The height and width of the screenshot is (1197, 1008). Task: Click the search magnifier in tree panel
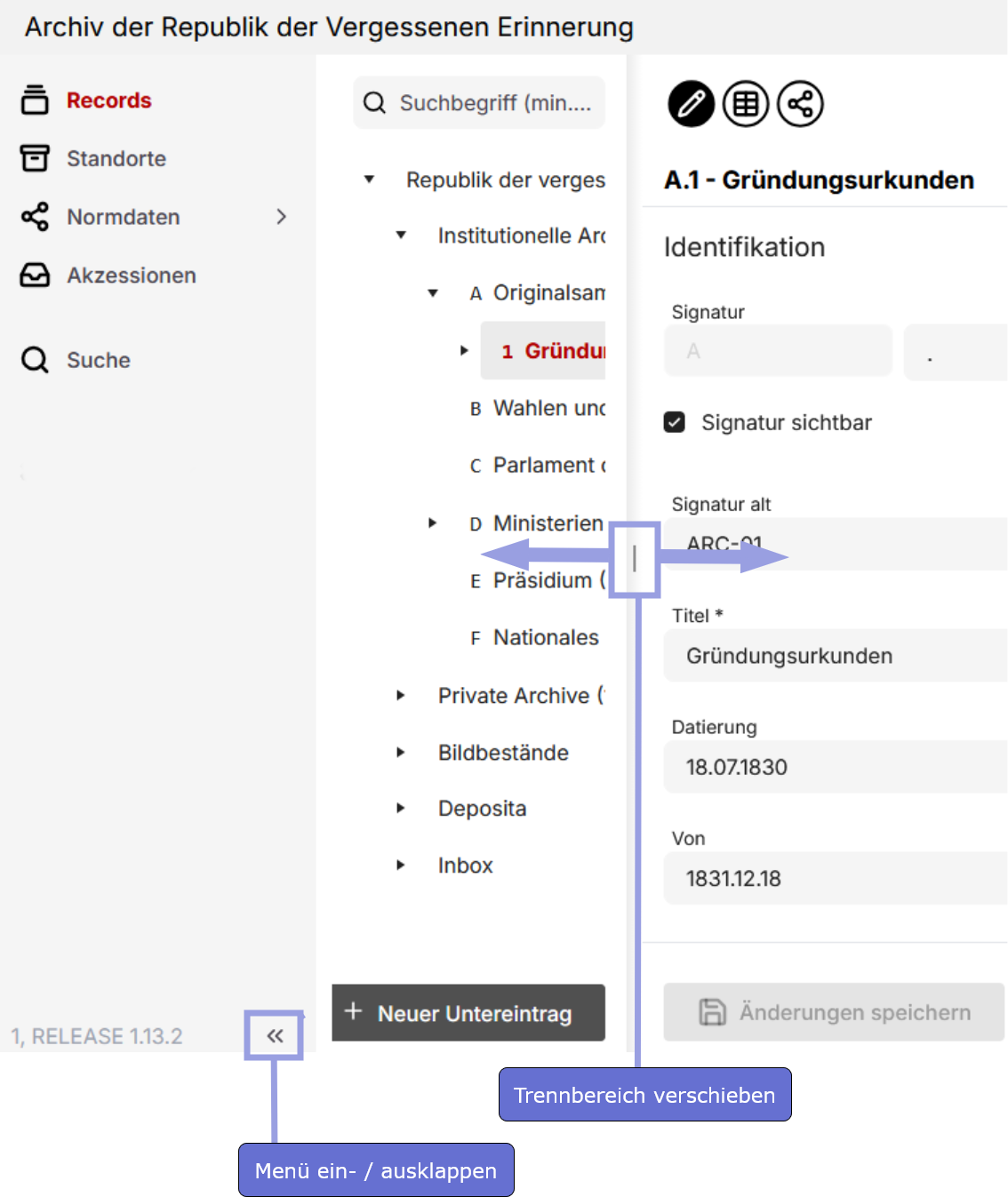[375, 103]
